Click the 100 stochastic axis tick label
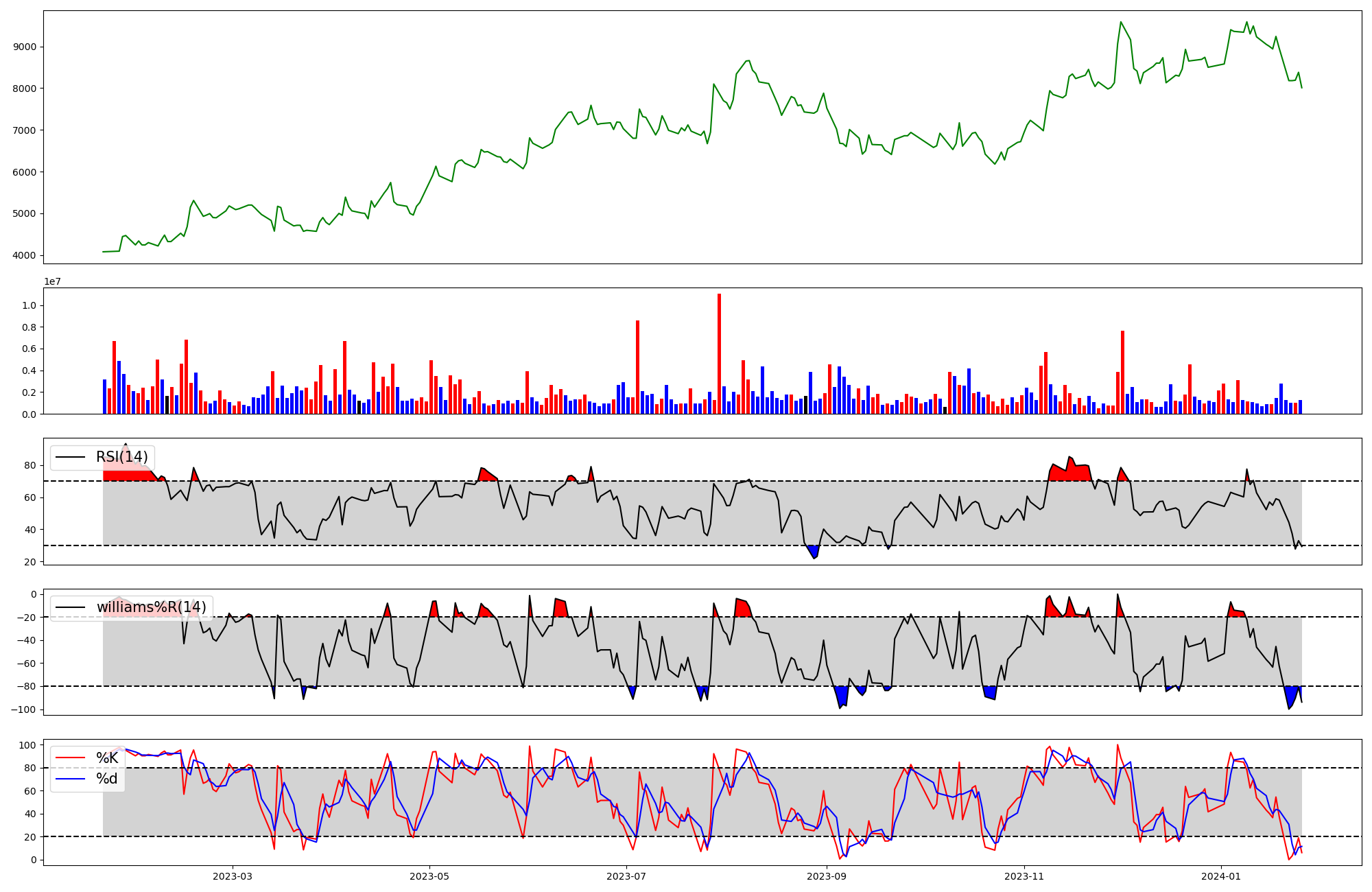 [28, 745]
